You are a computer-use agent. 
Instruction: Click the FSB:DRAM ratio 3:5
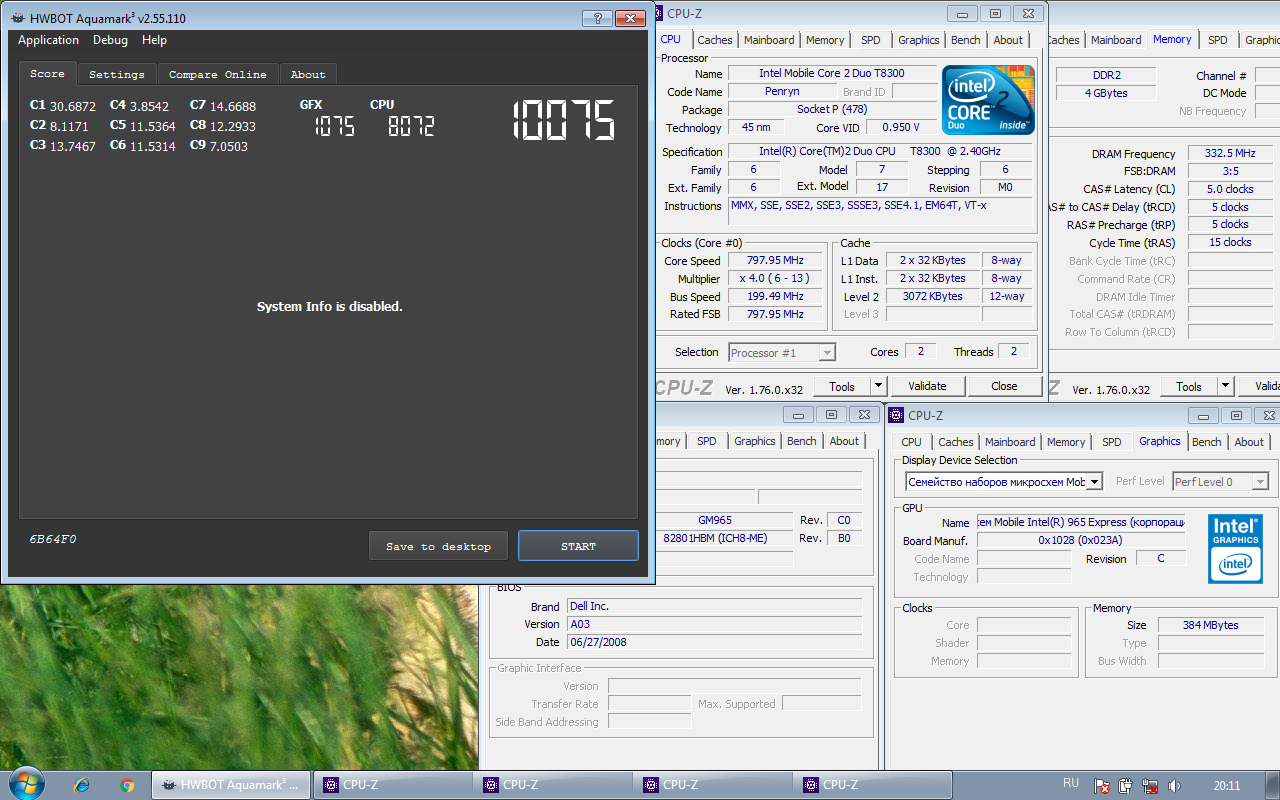pyautogui.click(x=1231, y=171)
